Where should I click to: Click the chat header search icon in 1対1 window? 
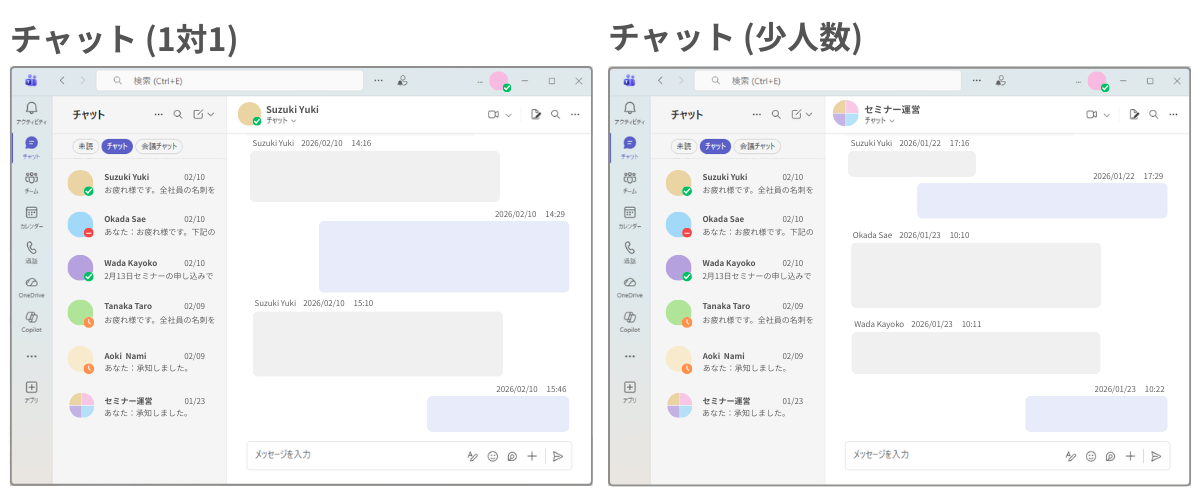(x=555, y=114)
